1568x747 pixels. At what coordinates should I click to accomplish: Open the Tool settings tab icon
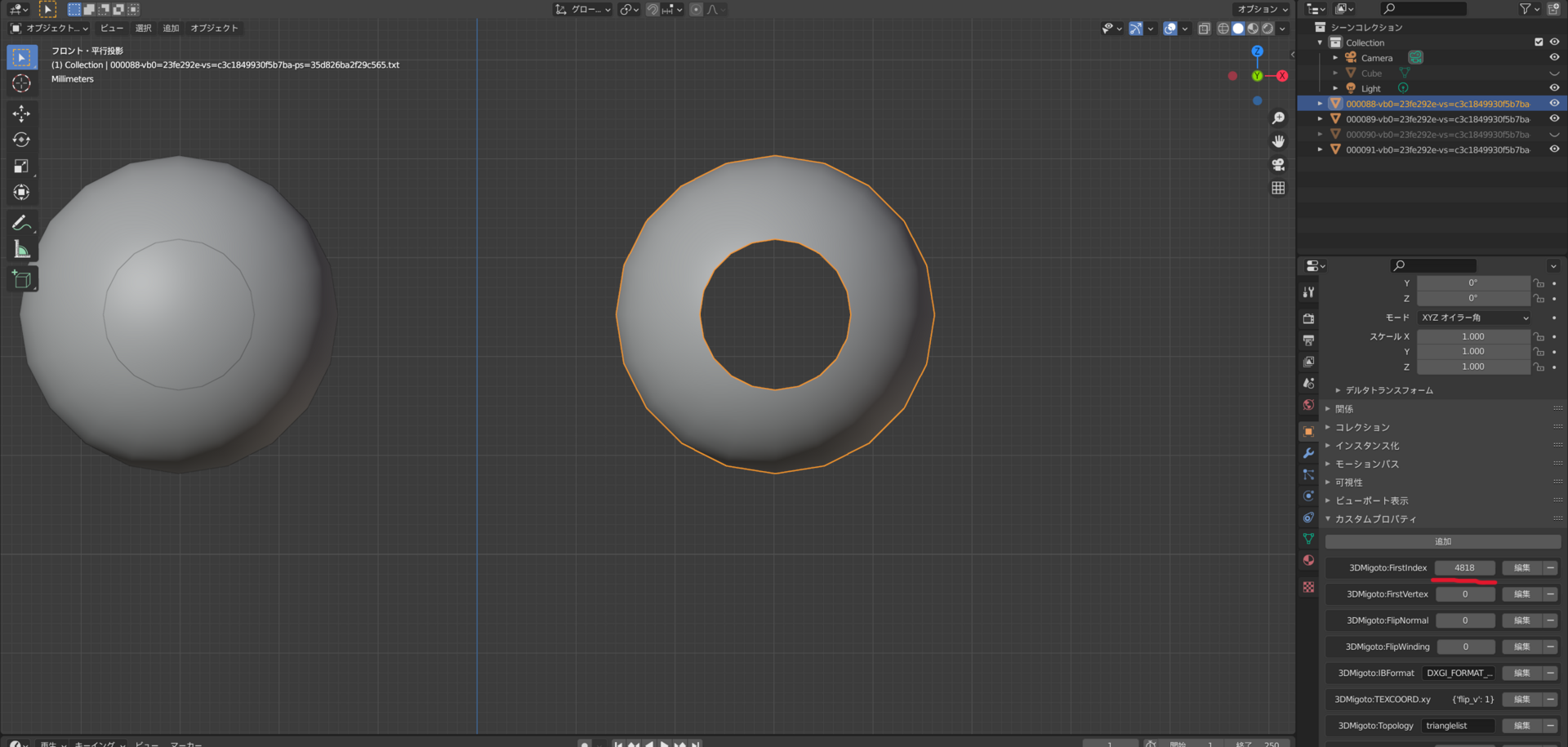1308,292
